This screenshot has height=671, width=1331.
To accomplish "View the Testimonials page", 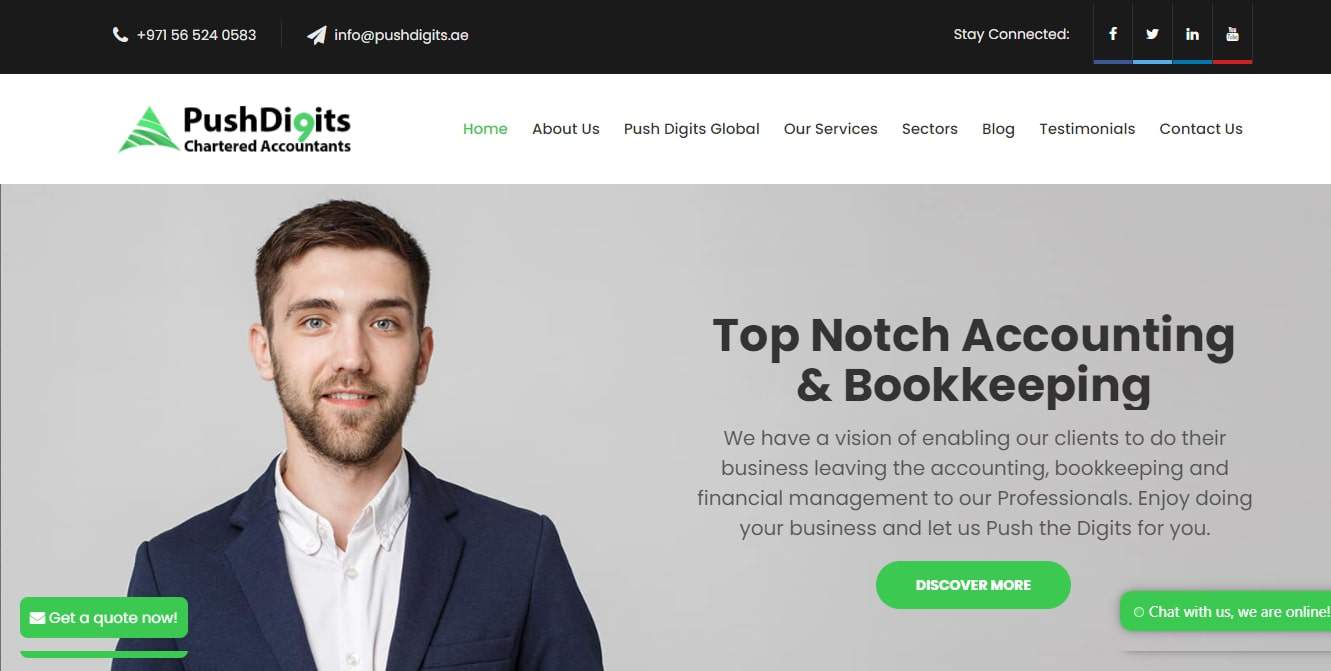I will (x=1087, y=129).
